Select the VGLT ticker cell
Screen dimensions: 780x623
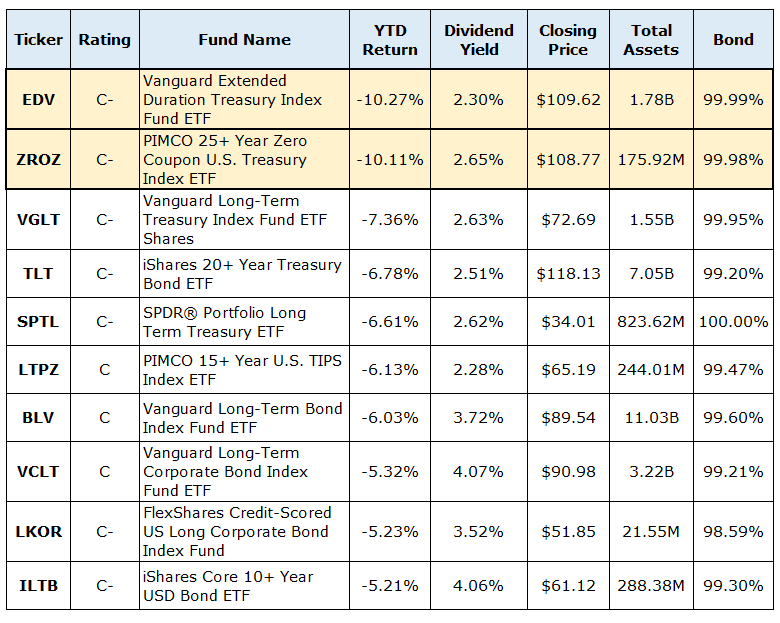pyautogui.click(x=39, y=219)
